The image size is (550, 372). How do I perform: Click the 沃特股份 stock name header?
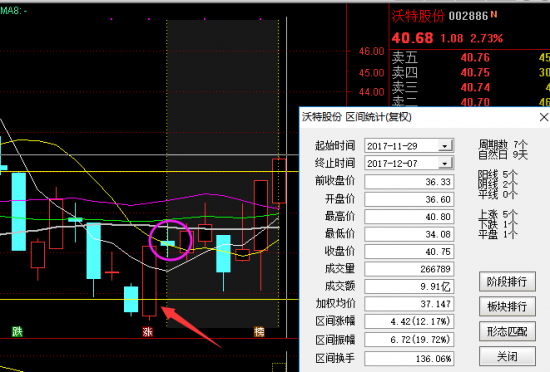coord(418,16)
